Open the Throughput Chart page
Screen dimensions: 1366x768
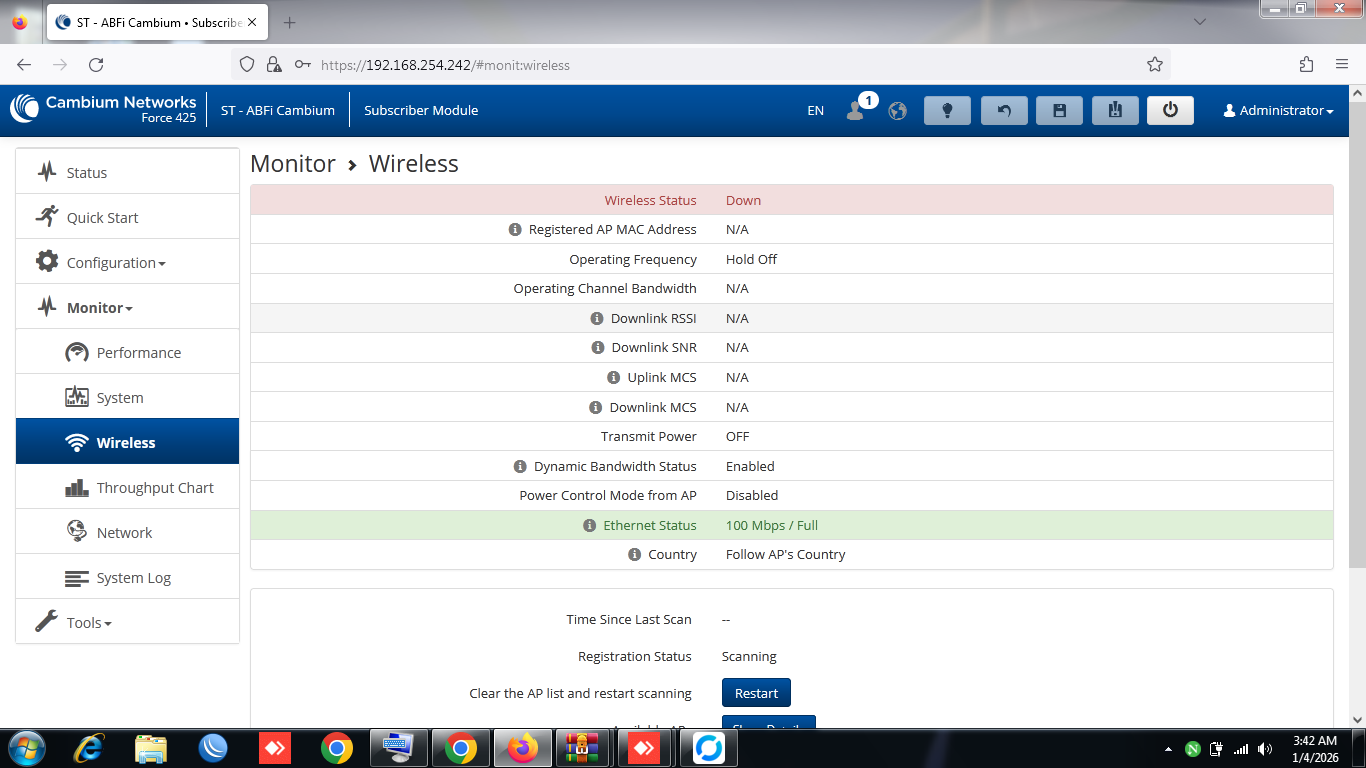click(x=154, y=488)
